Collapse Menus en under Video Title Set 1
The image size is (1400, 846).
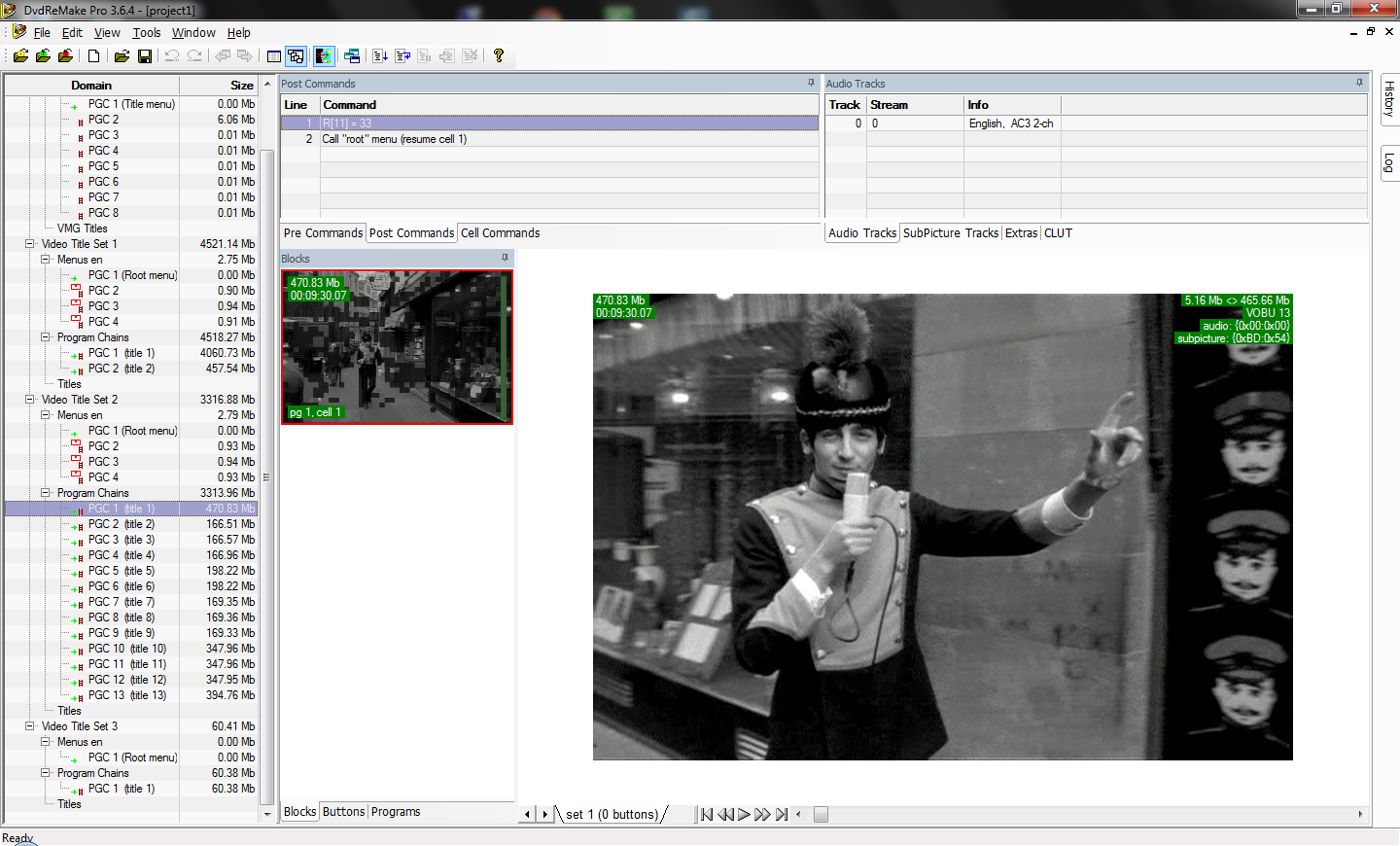point(46,260)
